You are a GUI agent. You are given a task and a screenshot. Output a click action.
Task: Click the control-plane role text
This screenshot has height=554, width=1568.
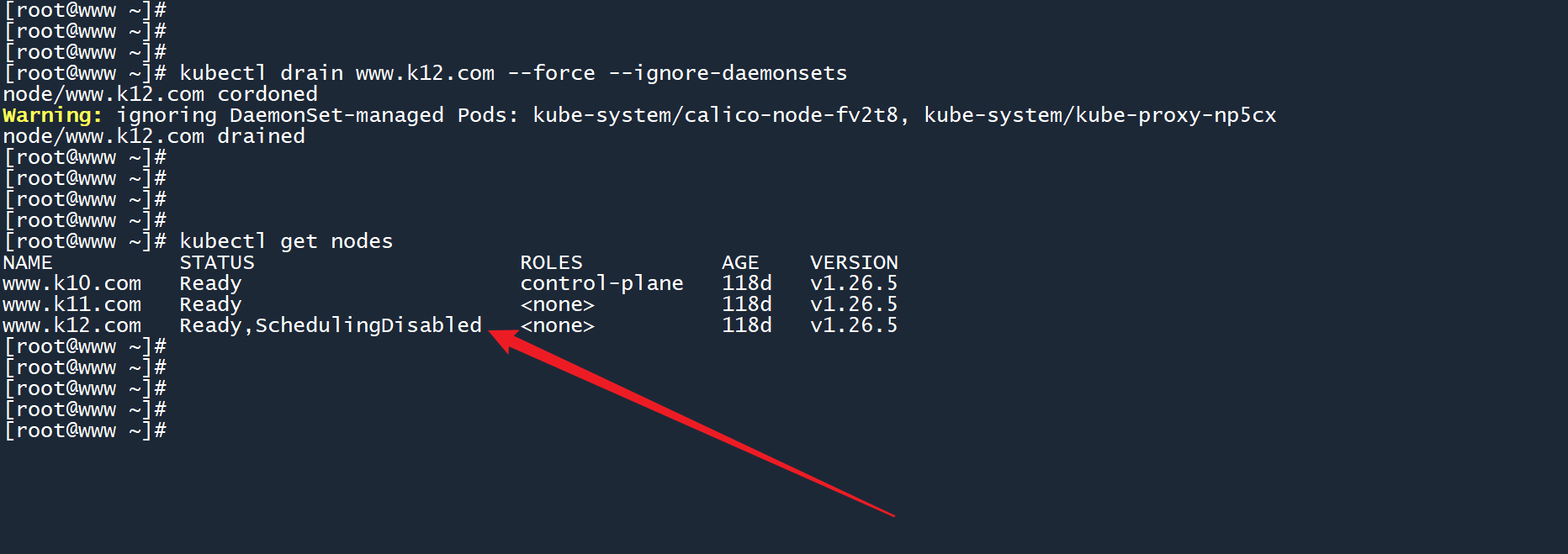(601, 283)
